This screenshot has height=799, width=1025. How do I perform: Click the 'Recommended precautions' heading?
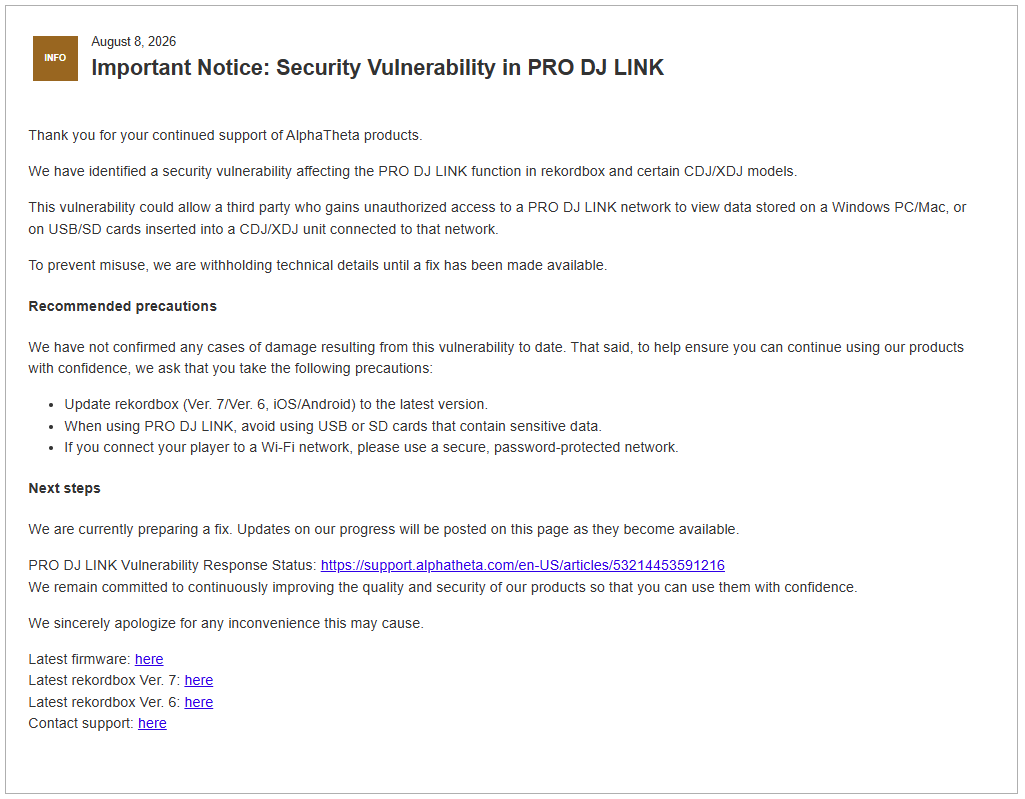(x=122, y=307)
